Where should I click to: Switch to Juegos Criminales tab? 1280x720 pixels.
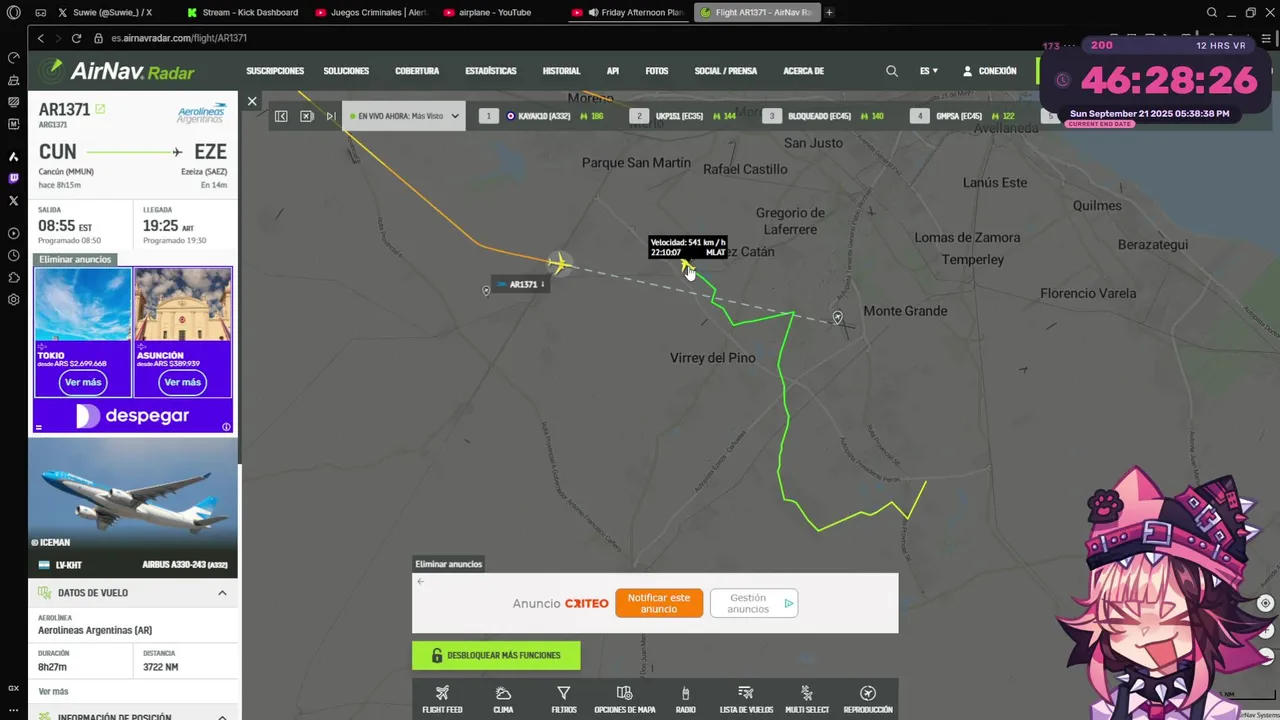(x=371, y=13)
